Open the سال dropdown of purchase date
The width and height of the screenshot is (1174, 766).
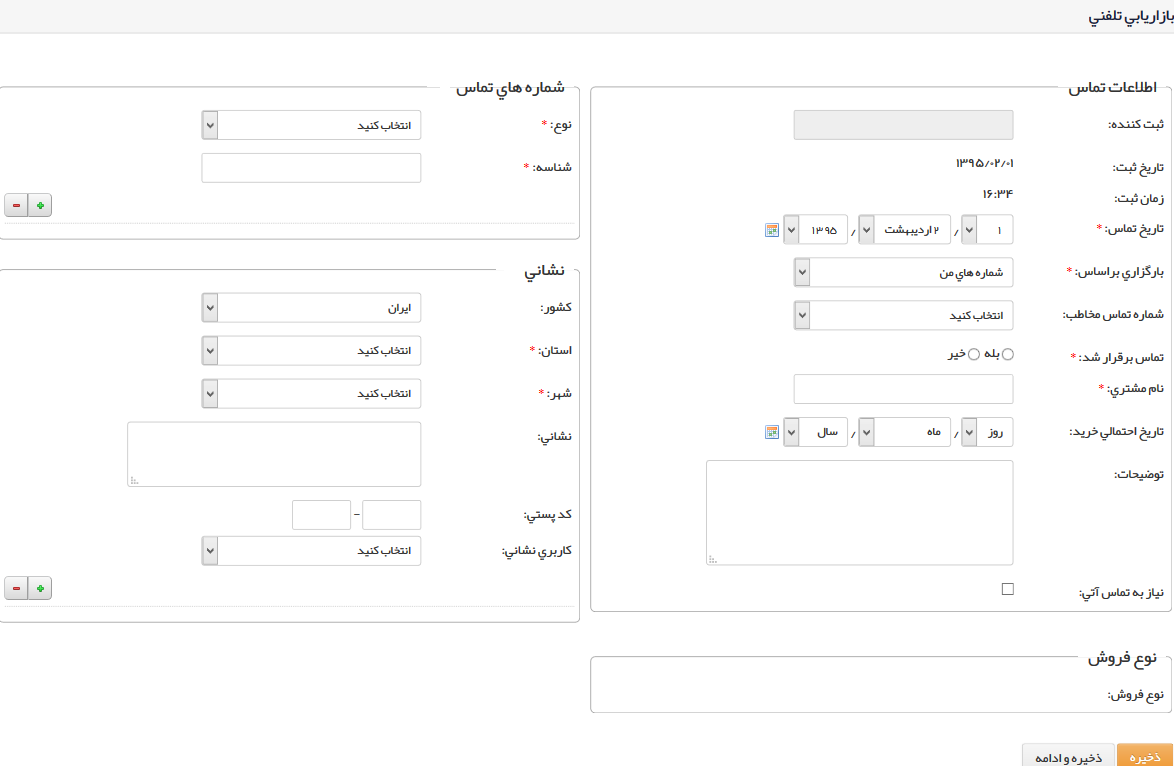tap(815, 432)
